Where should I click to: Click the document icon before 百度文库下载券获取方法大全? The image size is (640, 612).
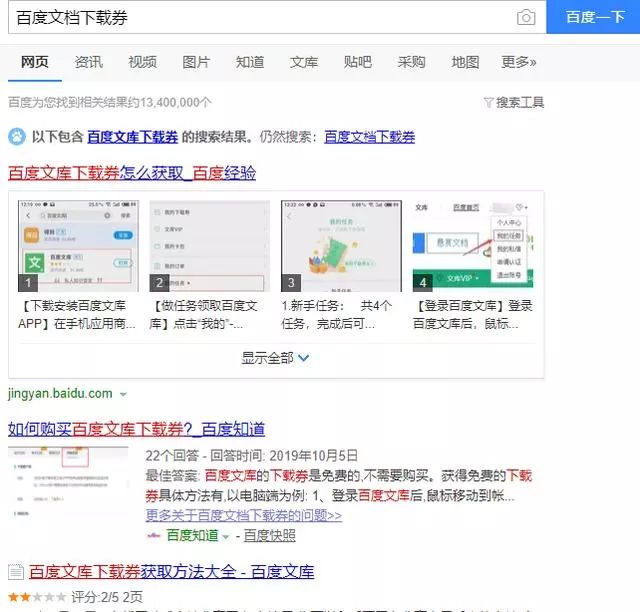(x=15, y=573)
